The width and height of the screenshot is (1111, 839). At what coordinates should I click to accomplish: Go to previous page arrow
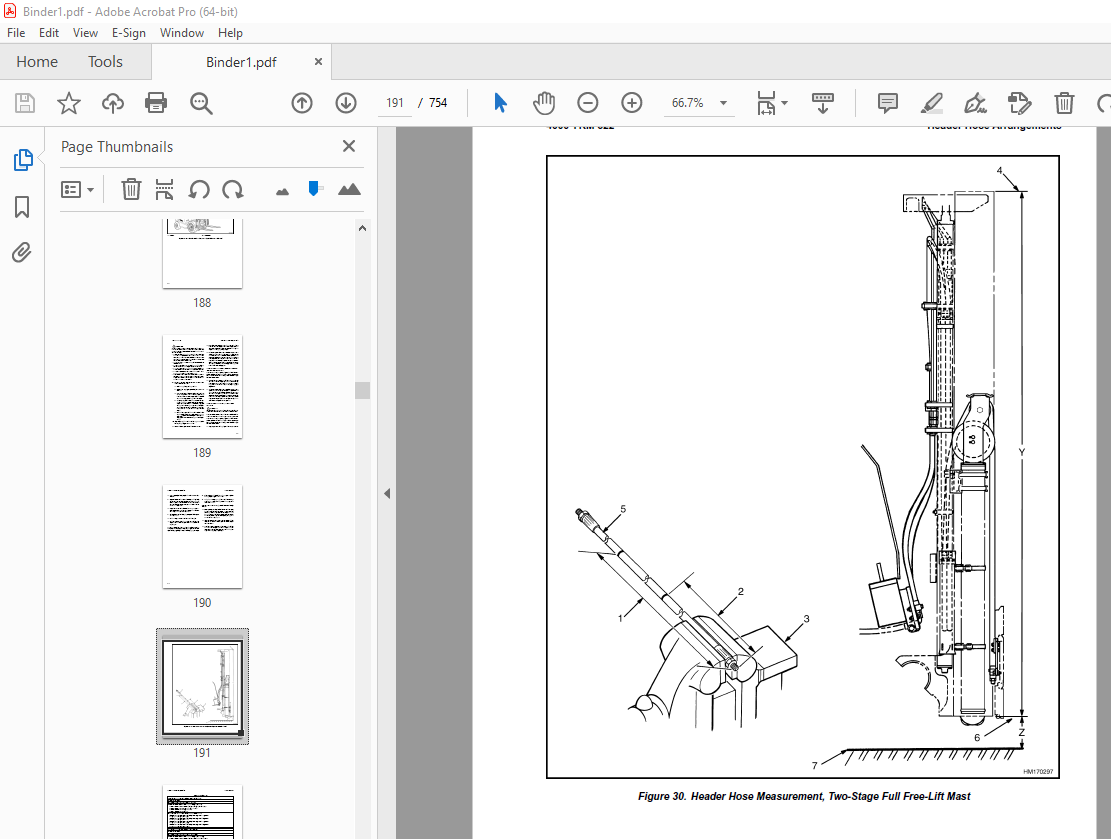(302, 103)
